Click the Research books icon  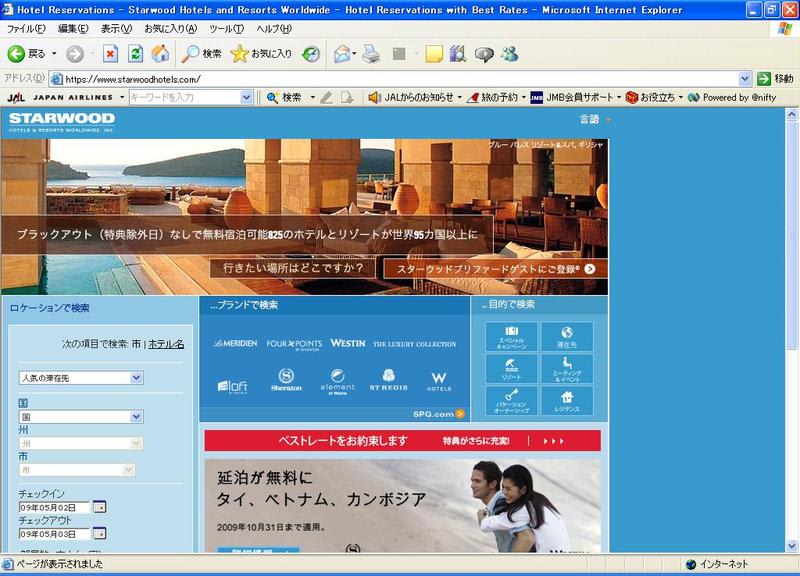coord(458,54)
